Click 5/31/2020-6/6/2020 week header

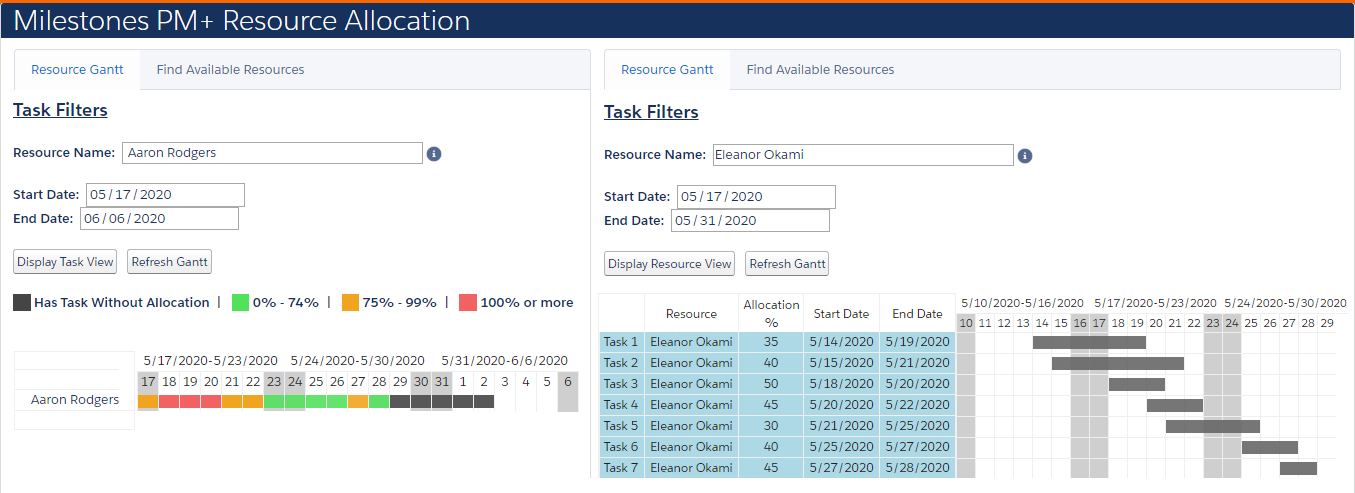(x=504, y=360)
